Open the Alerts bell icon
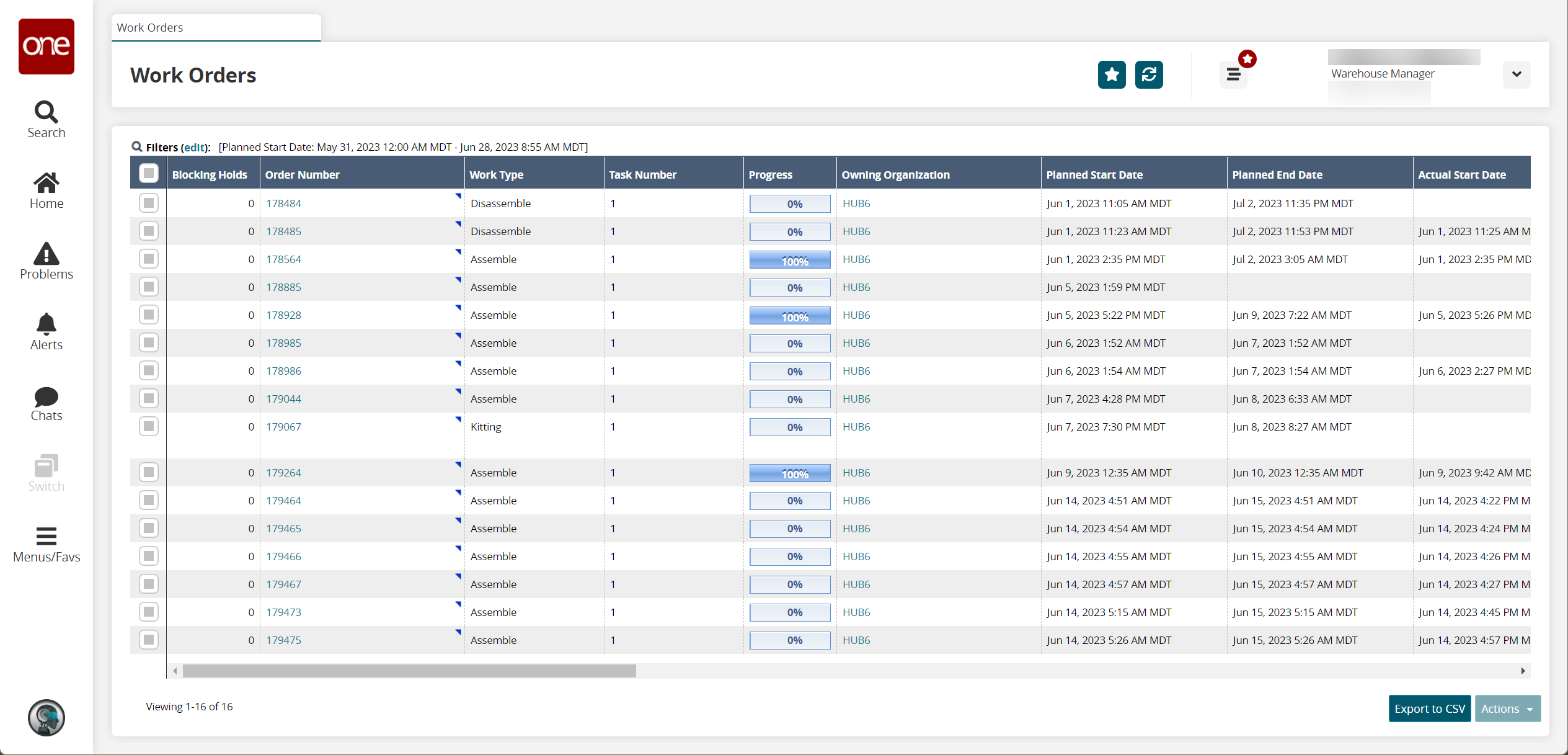The image size is (1568, 755). [x=46, y=332]
